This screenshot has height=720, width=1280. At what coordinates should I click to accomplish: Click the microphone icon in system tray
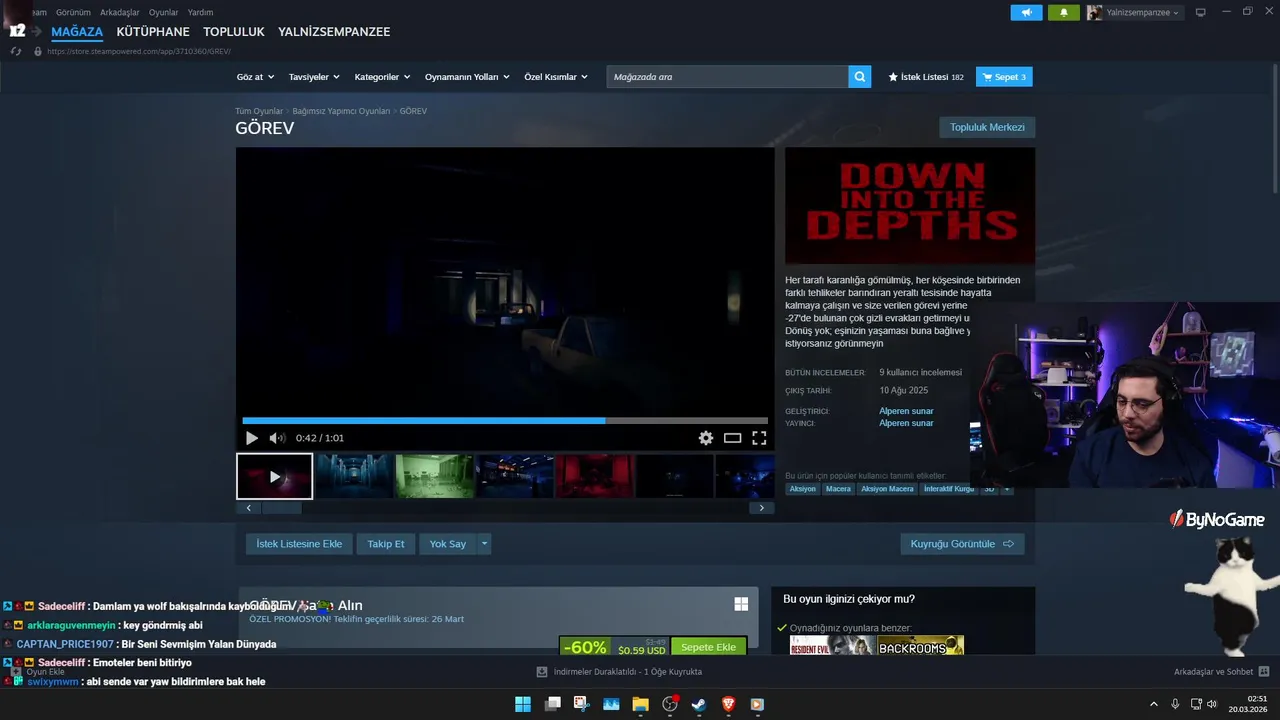tap(1175, 704)
